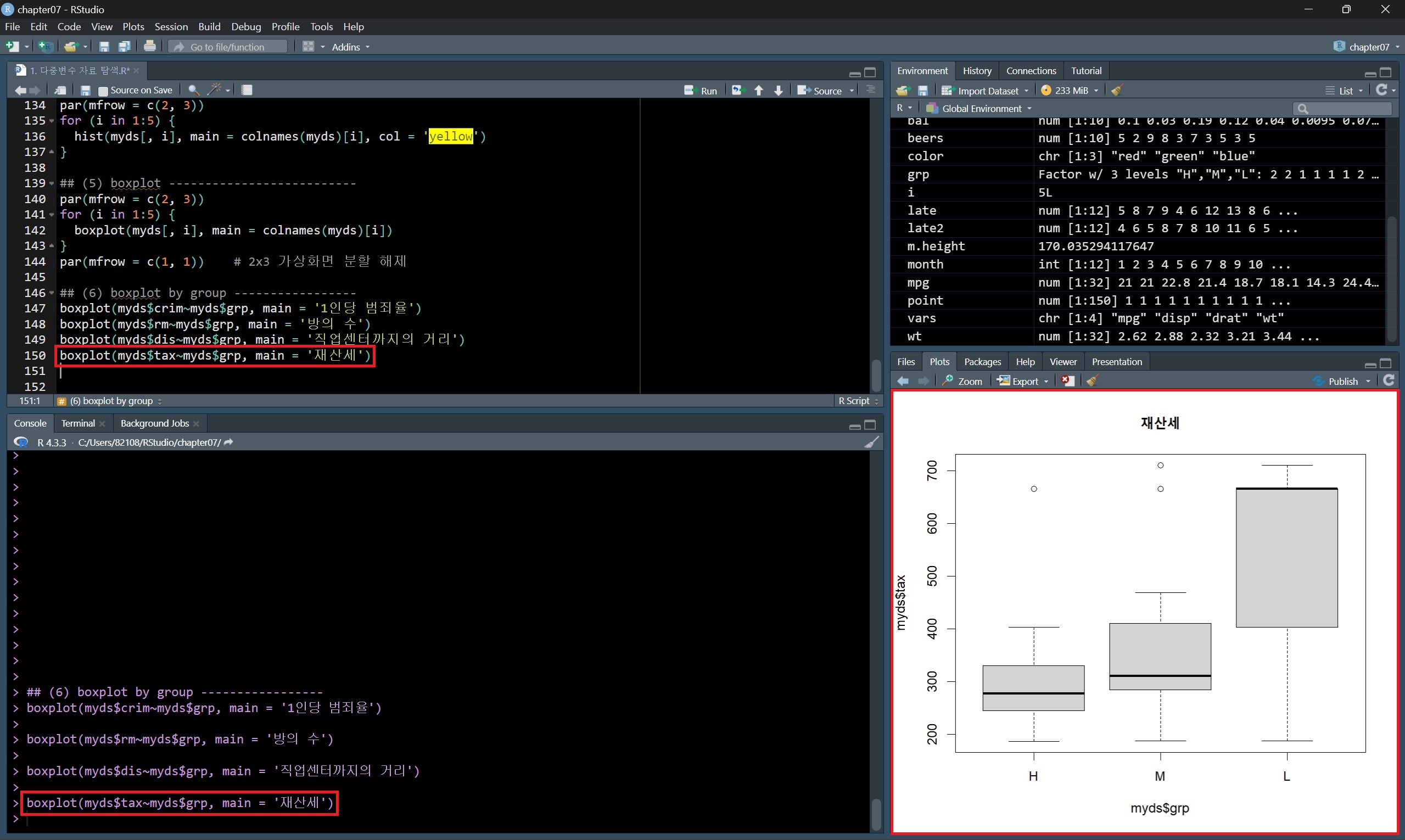
Task: Click the clear console broom icon
Action: (872, 443)
